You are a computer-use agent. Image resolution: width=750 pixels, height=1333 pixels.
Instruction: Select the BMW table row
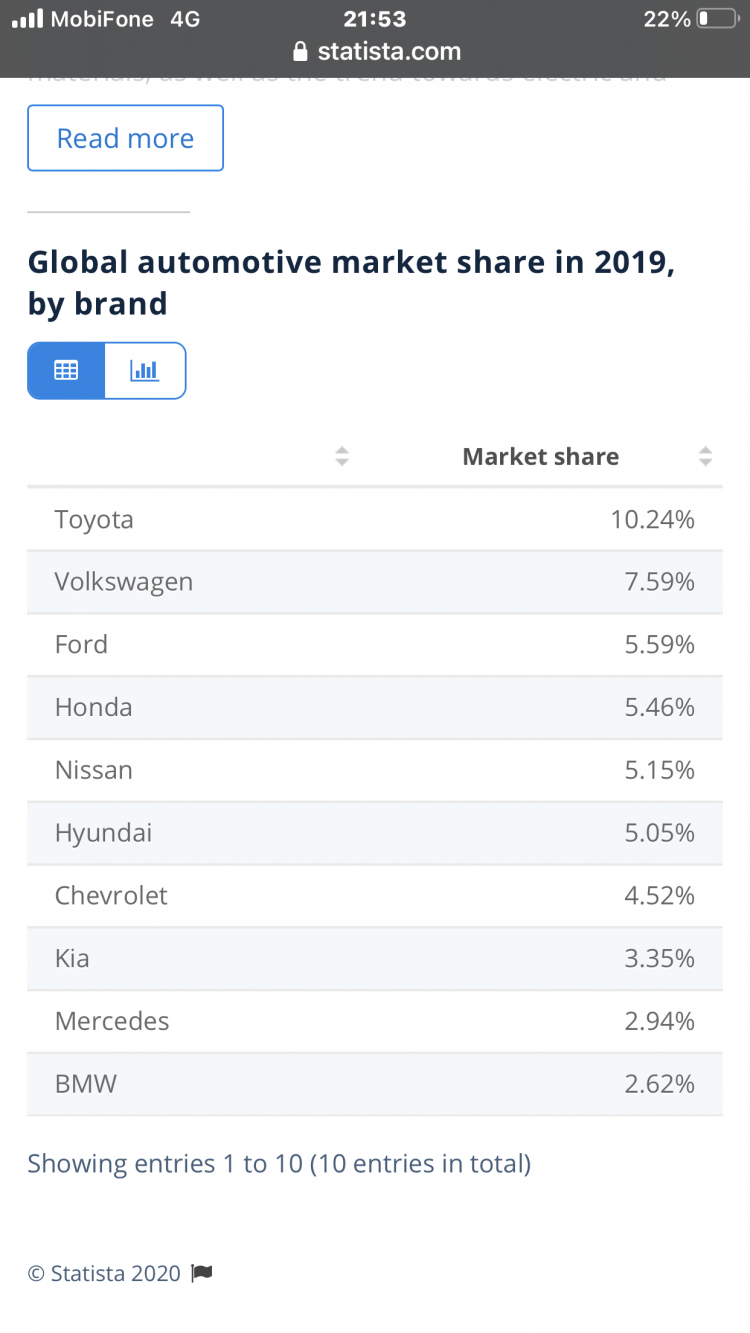(x=375, y=1084)
